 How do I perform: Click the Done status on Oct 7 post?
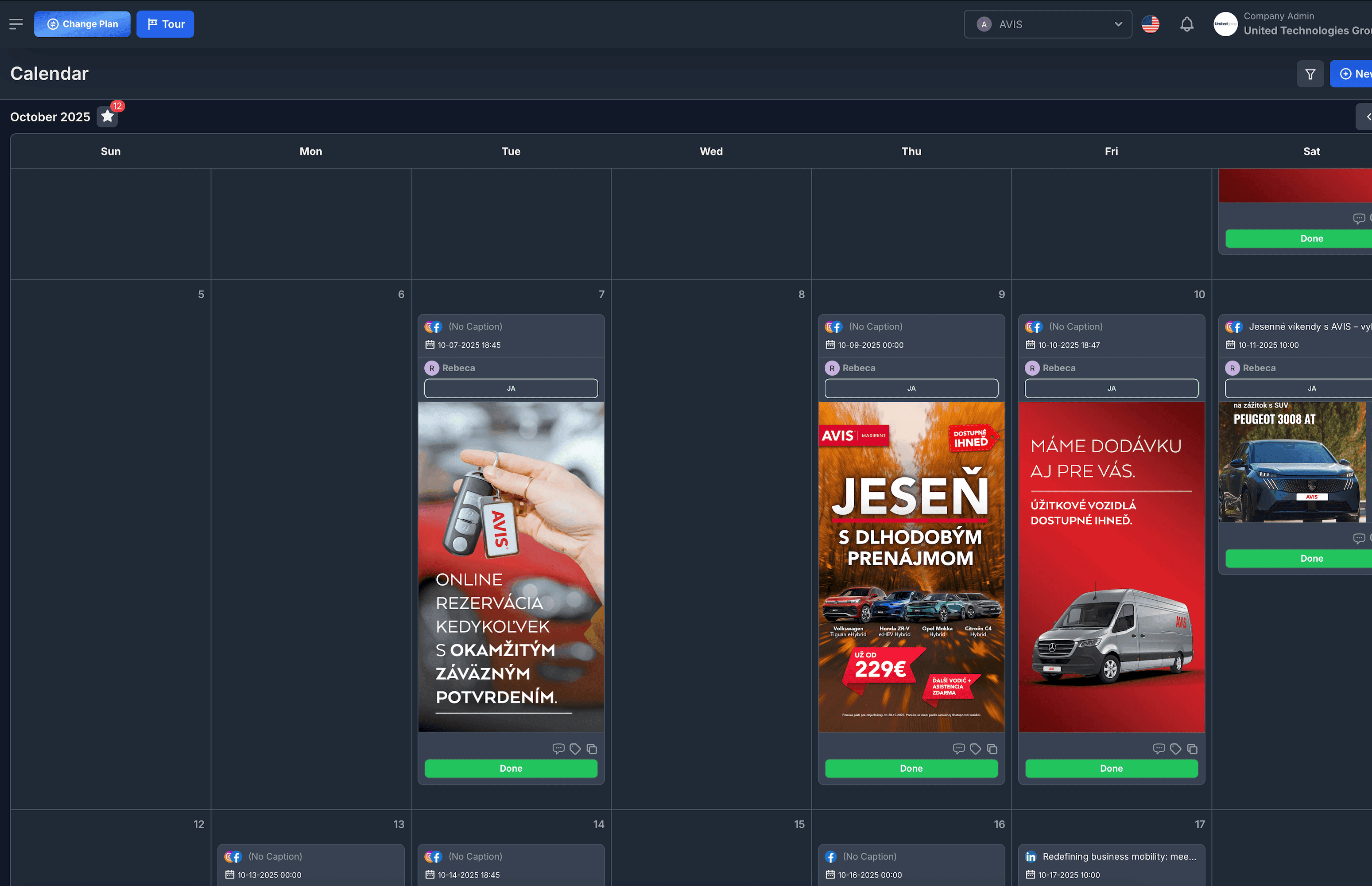[x=511, y=768]
